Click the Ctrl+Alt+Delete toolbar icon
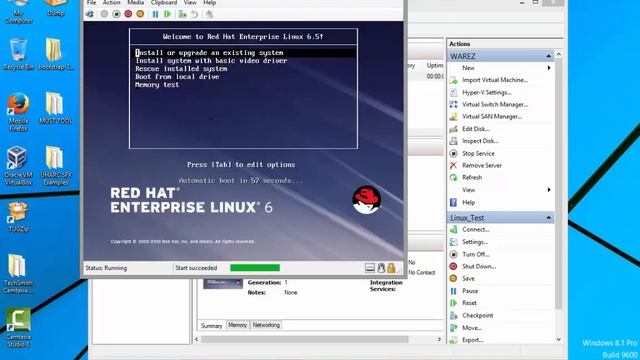 pos(90,14)
